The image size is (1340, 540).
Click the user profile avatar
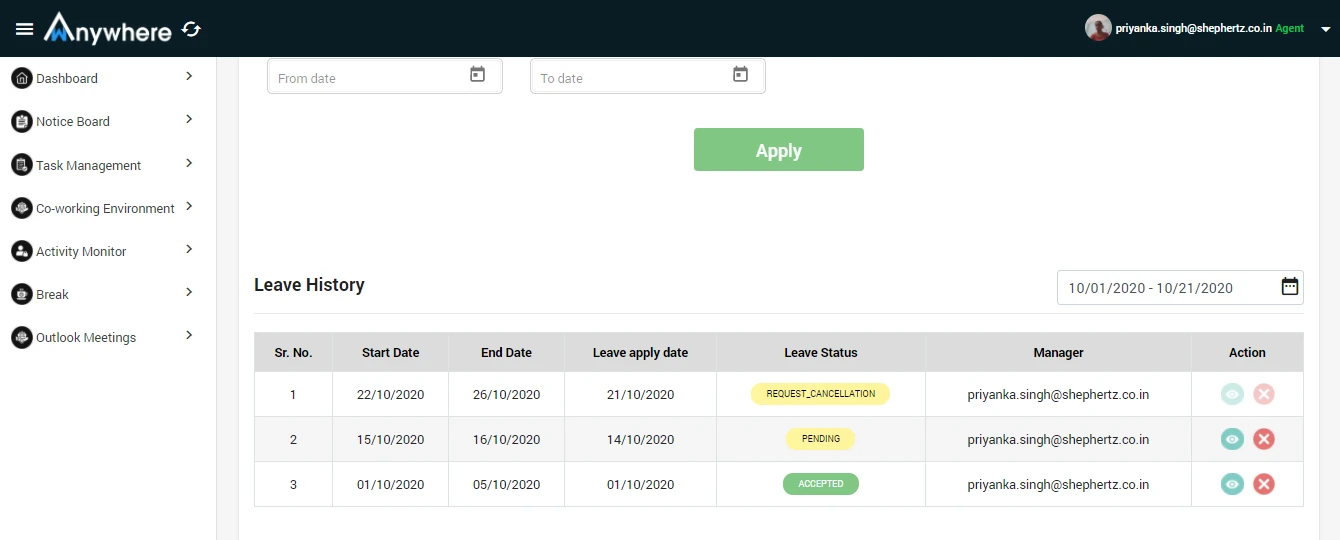pos(1098,28)
